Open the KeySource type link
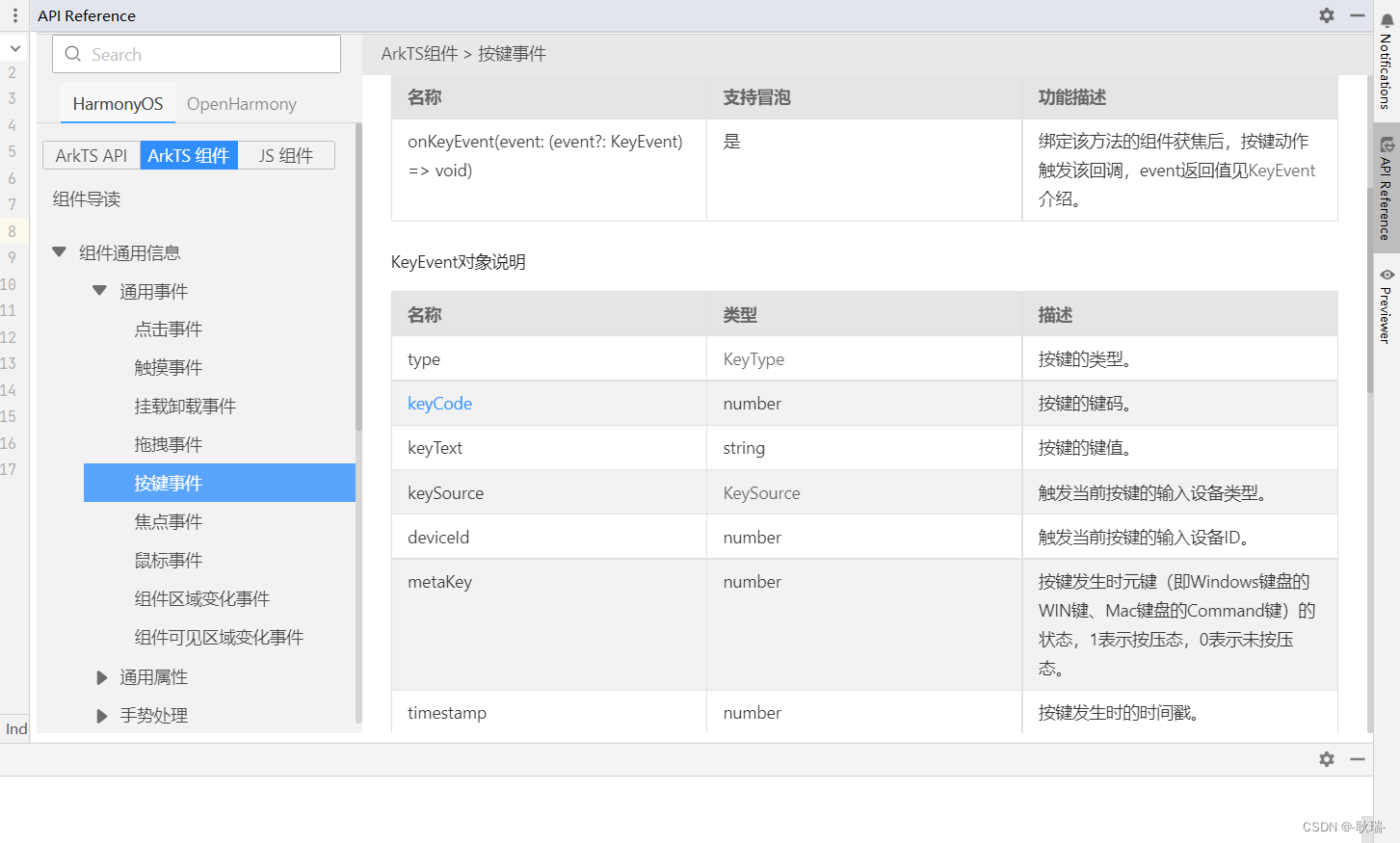The image size is (1400, 843). (x=761, y=493)
